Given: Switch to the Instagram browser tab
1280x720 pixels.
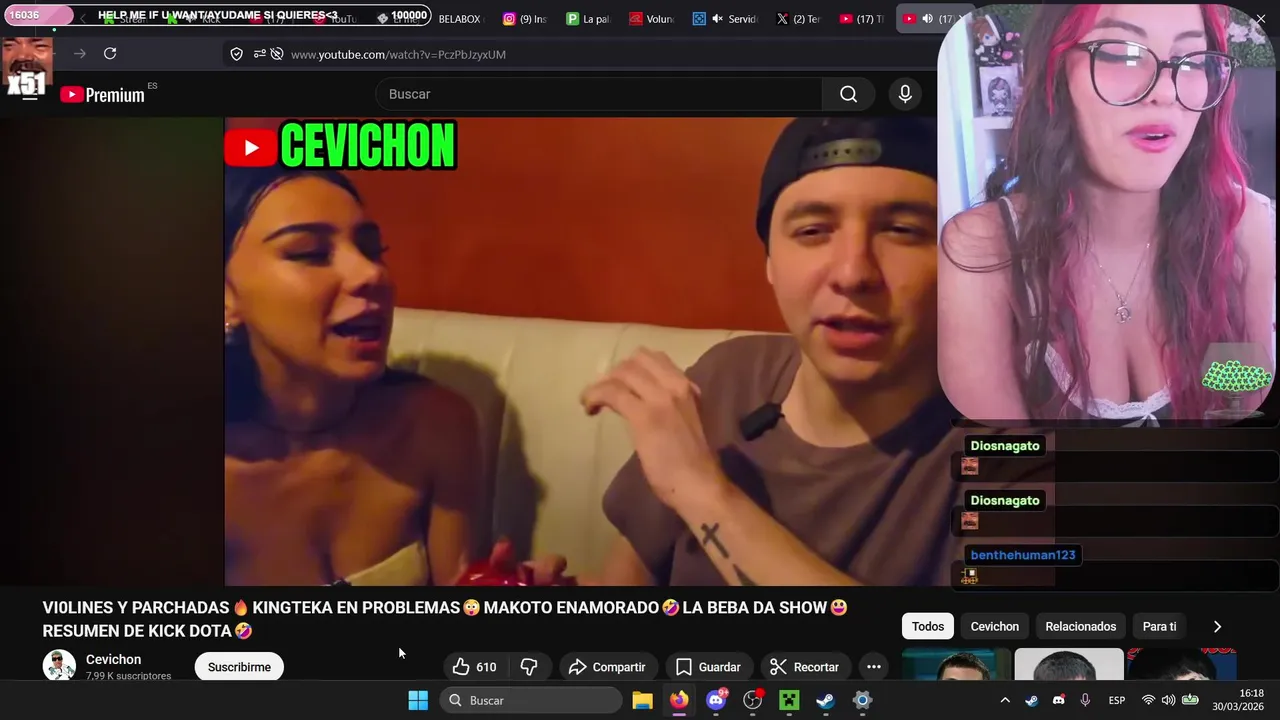Looking at the screenshot, I should pyautogui.click(x=525, y=18).
